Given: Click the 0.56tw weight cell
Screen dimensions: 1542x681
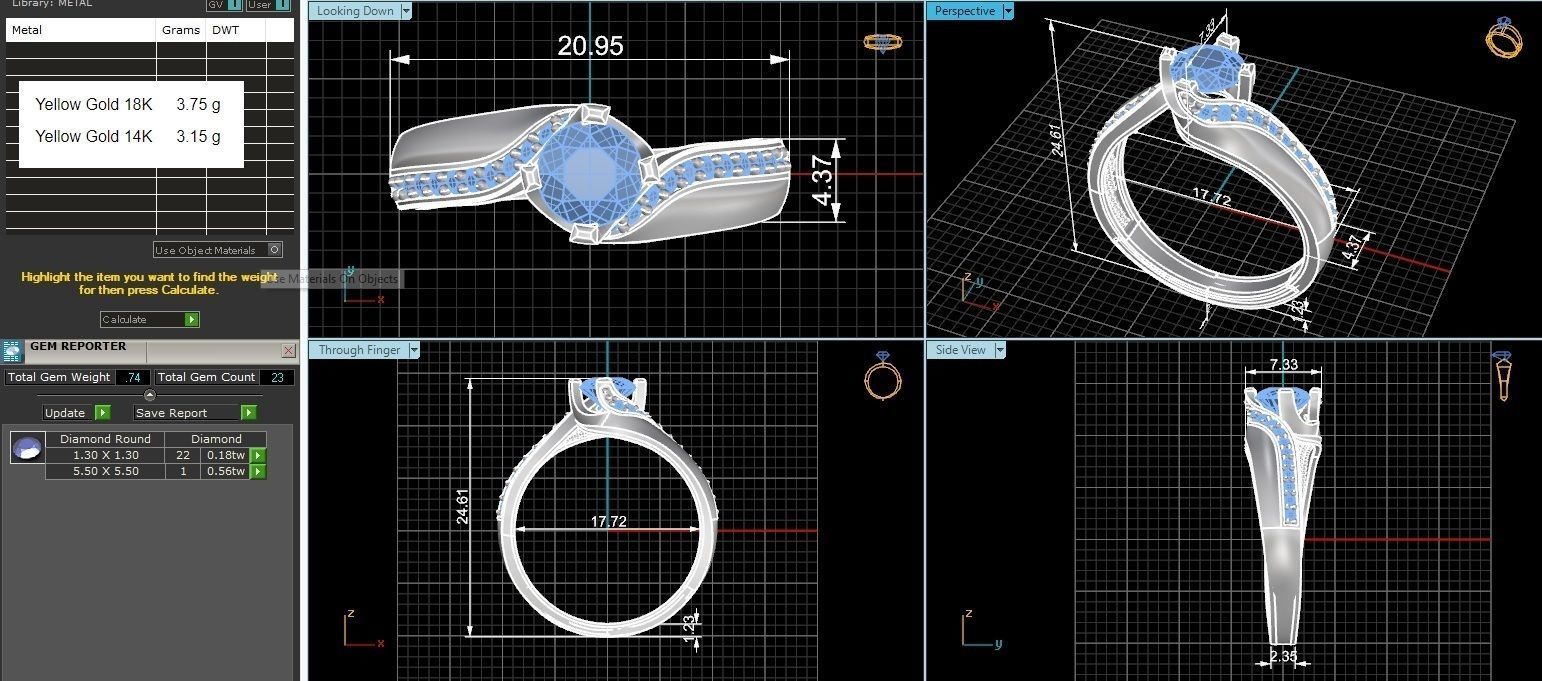Looking at the screenshot, I should 225,471.
